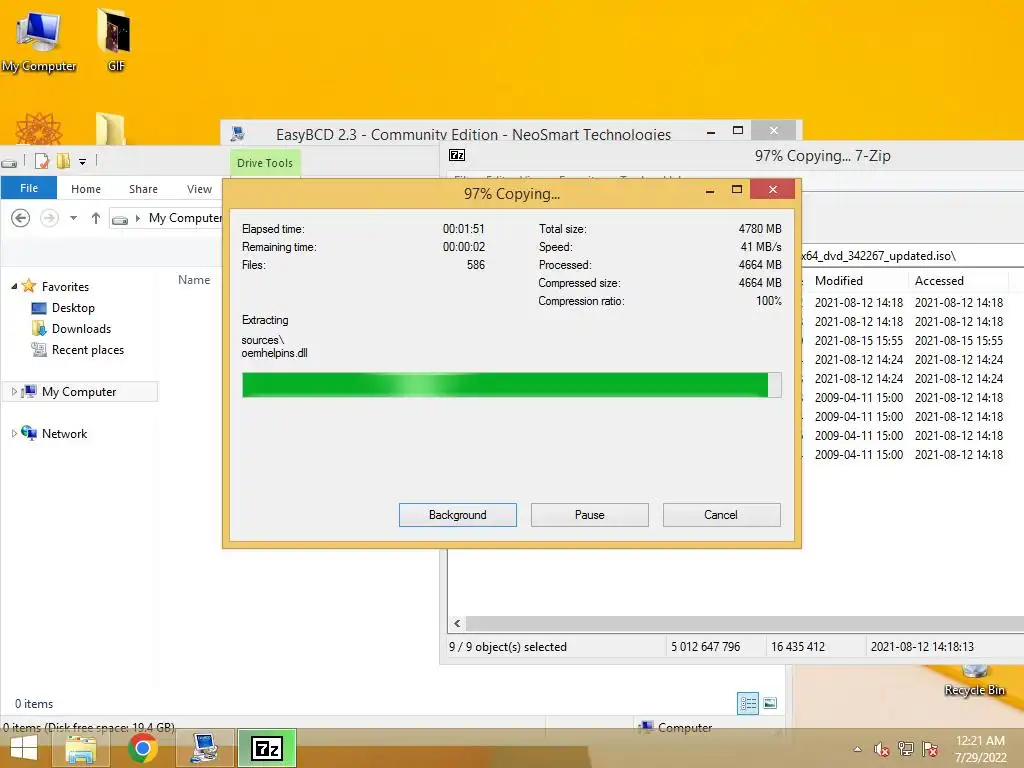Click the 5 012 647 796 status size
1024x768 pixels.
(x=705, y=647)
